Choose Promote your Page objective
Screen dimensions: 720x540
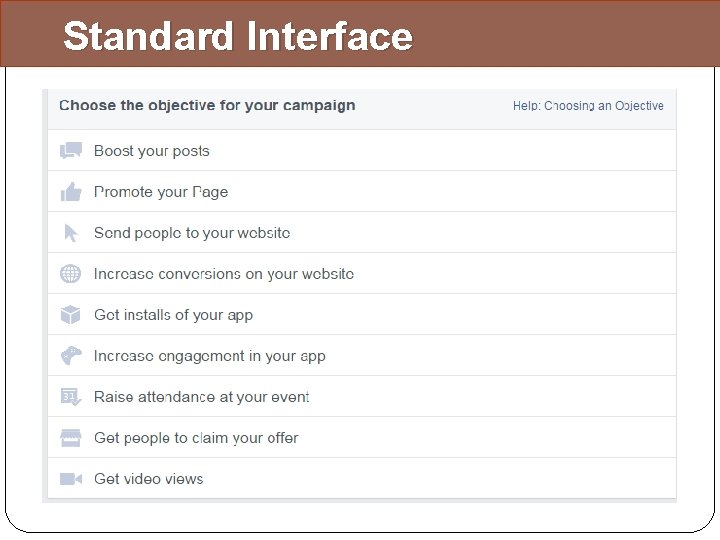click(x=161, y=192)
